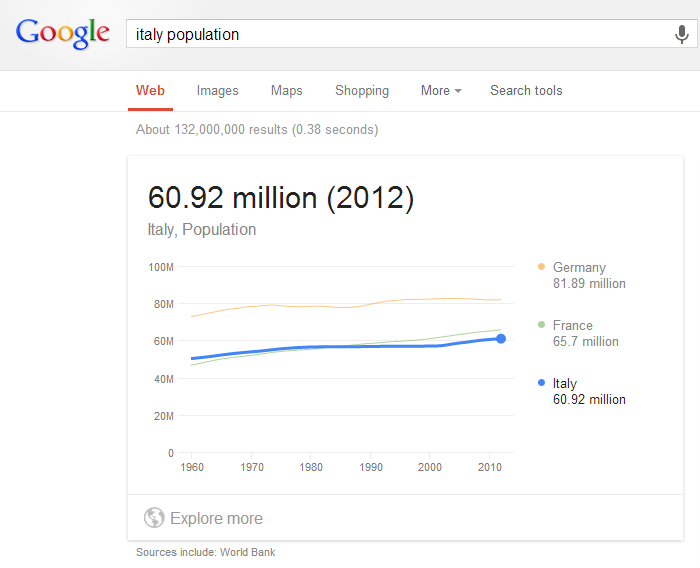Open the Search tools options
Screen dimensions: 700x568
tap(526, 90)
